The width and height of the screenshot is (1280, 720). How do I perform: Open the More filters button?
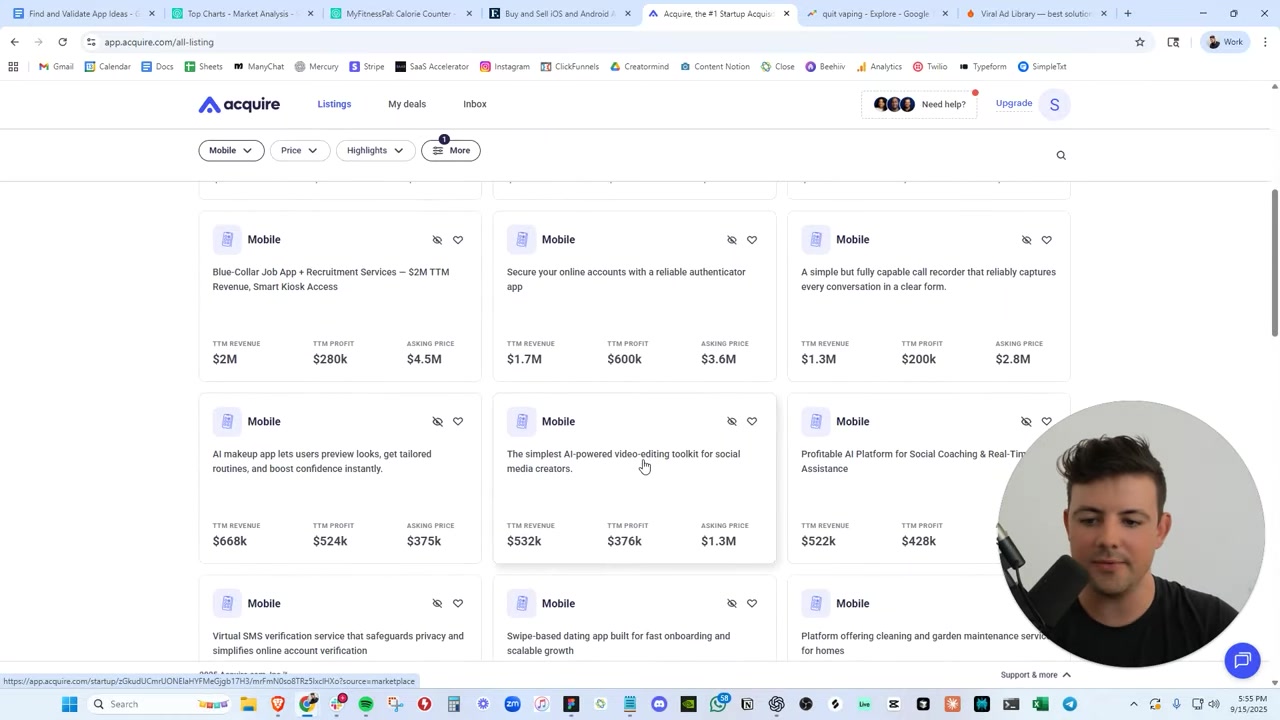tap(451, 150)
